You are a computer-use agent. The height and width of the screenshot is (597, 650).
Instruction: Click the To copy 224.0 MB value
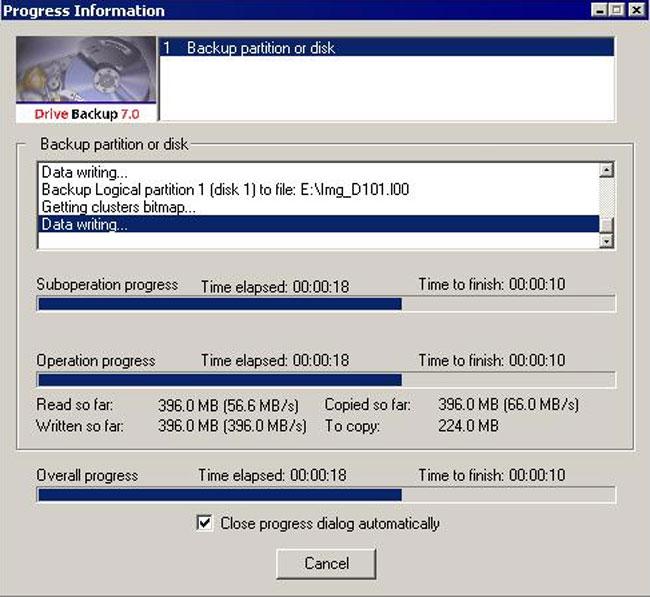pos(468,426)
